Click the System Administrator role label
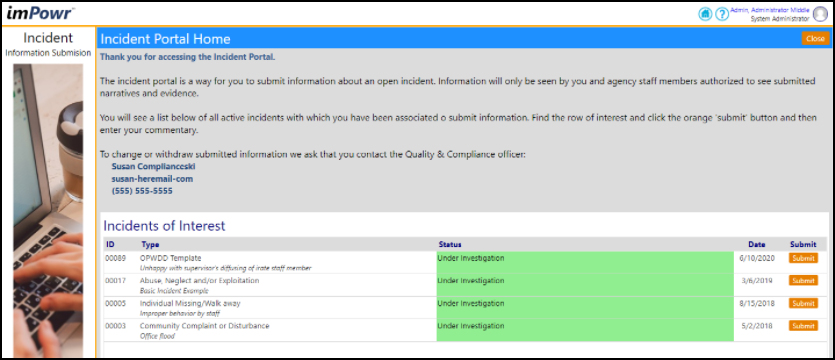 point(780,19)
